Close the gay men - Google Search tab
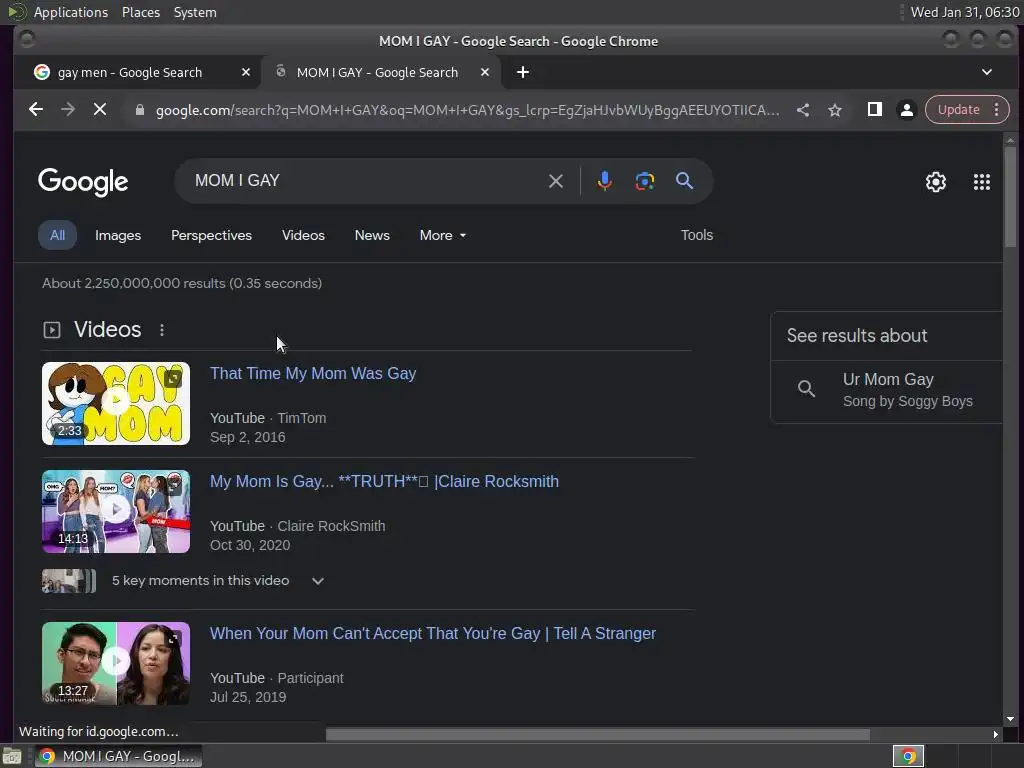 pos(246,72)
